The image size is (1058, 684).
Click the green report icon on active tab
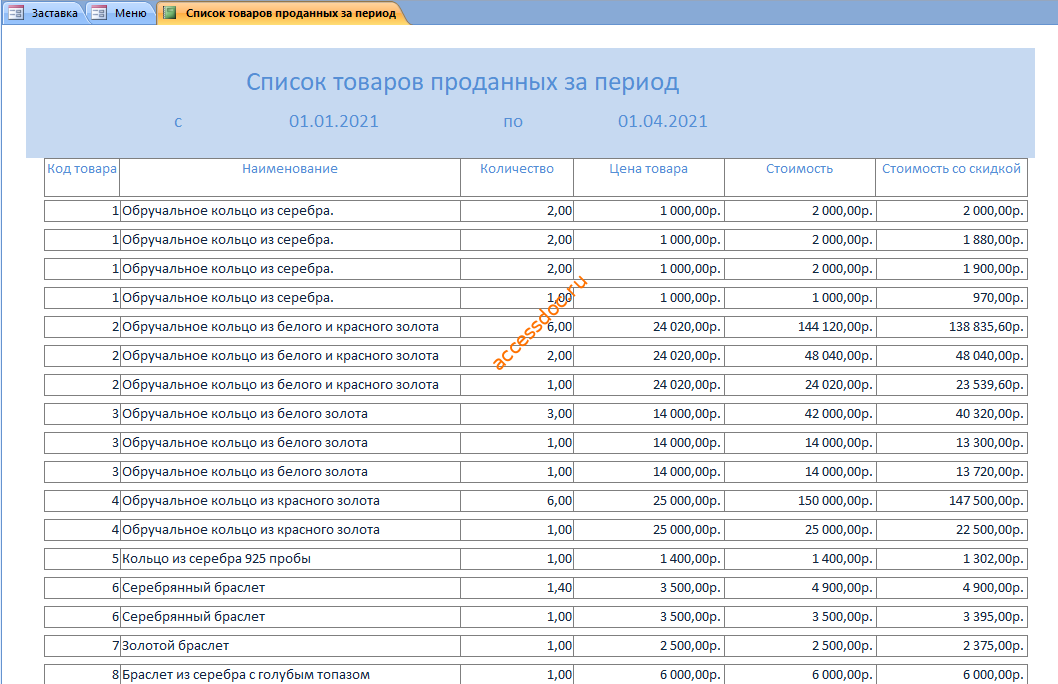(170, 13)
